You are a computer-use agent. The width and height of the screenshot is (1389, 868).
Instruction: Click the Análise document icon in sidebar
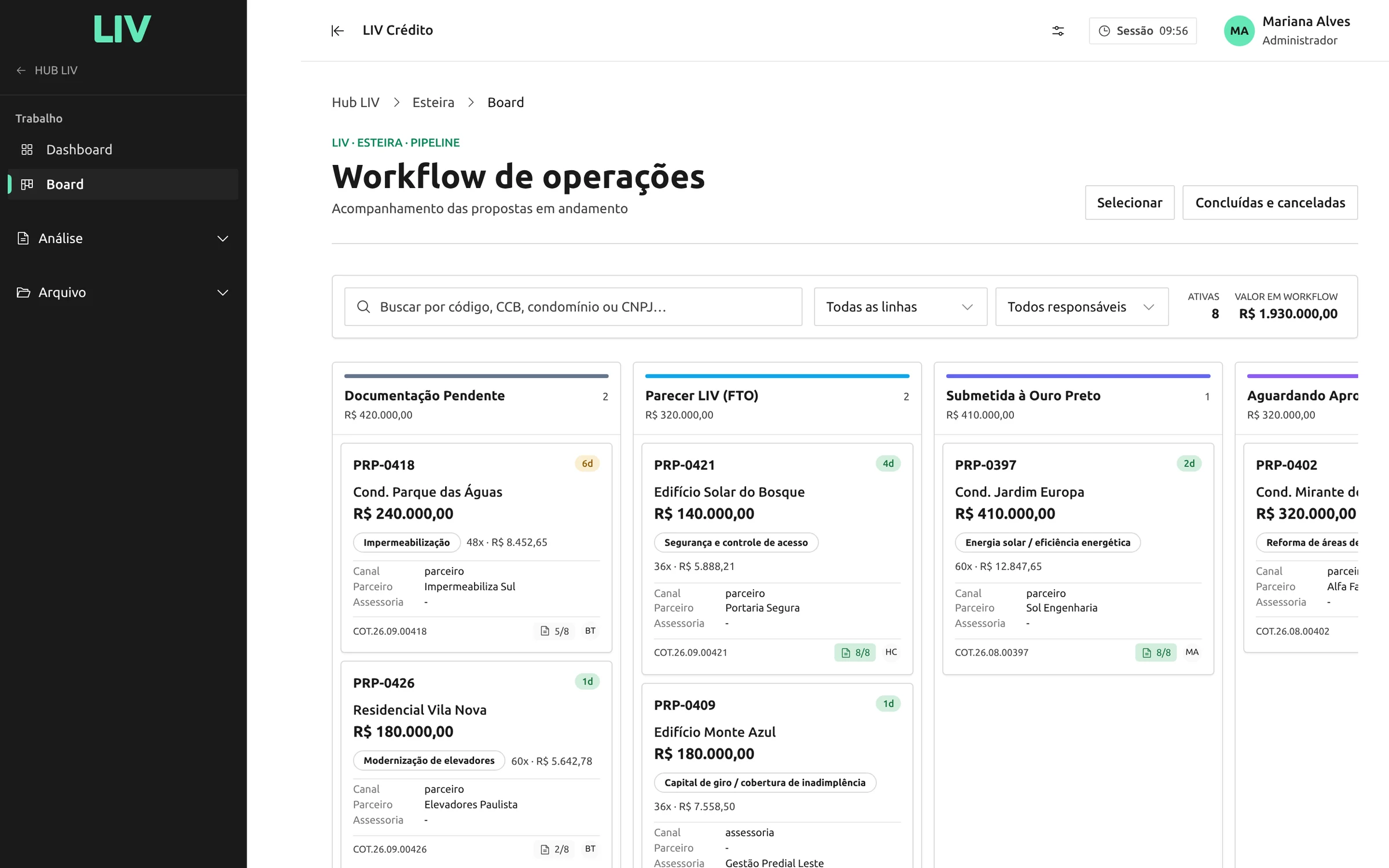point(23,238)
